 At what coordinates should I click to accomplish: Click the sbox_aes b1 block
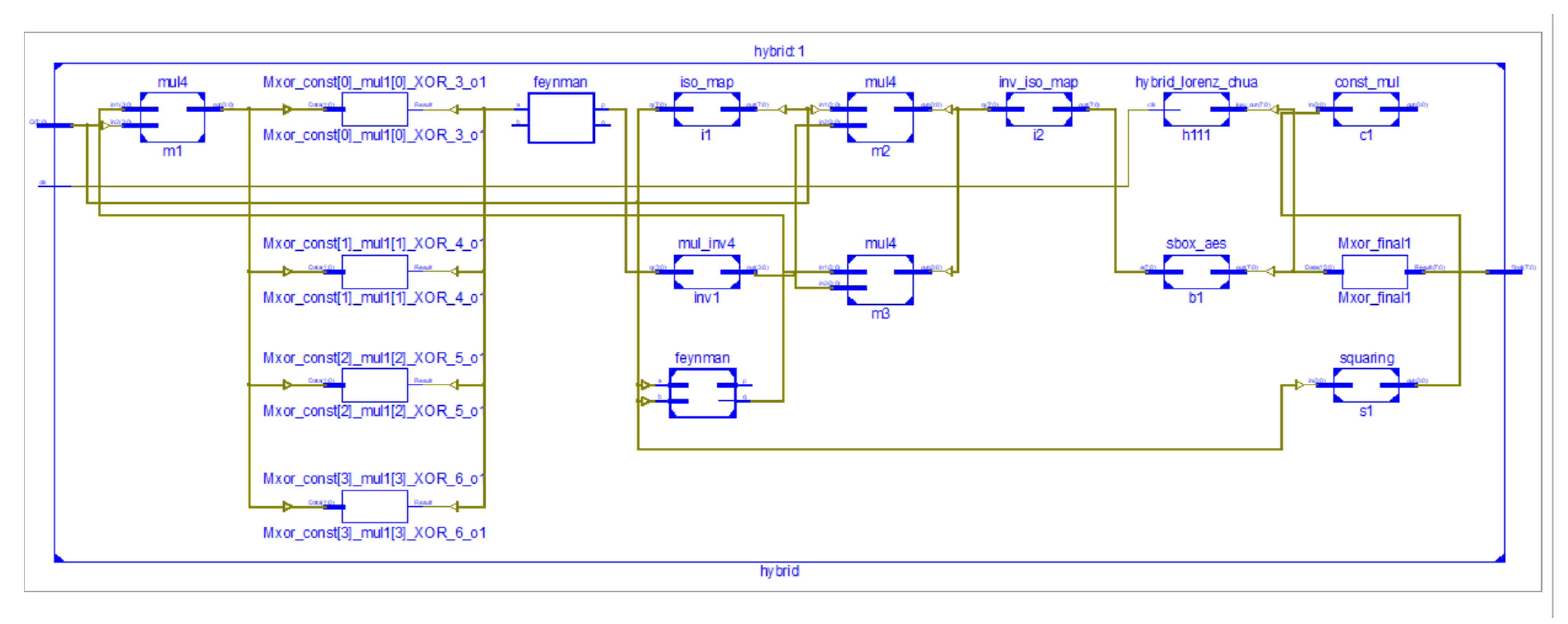point(1196,272)
